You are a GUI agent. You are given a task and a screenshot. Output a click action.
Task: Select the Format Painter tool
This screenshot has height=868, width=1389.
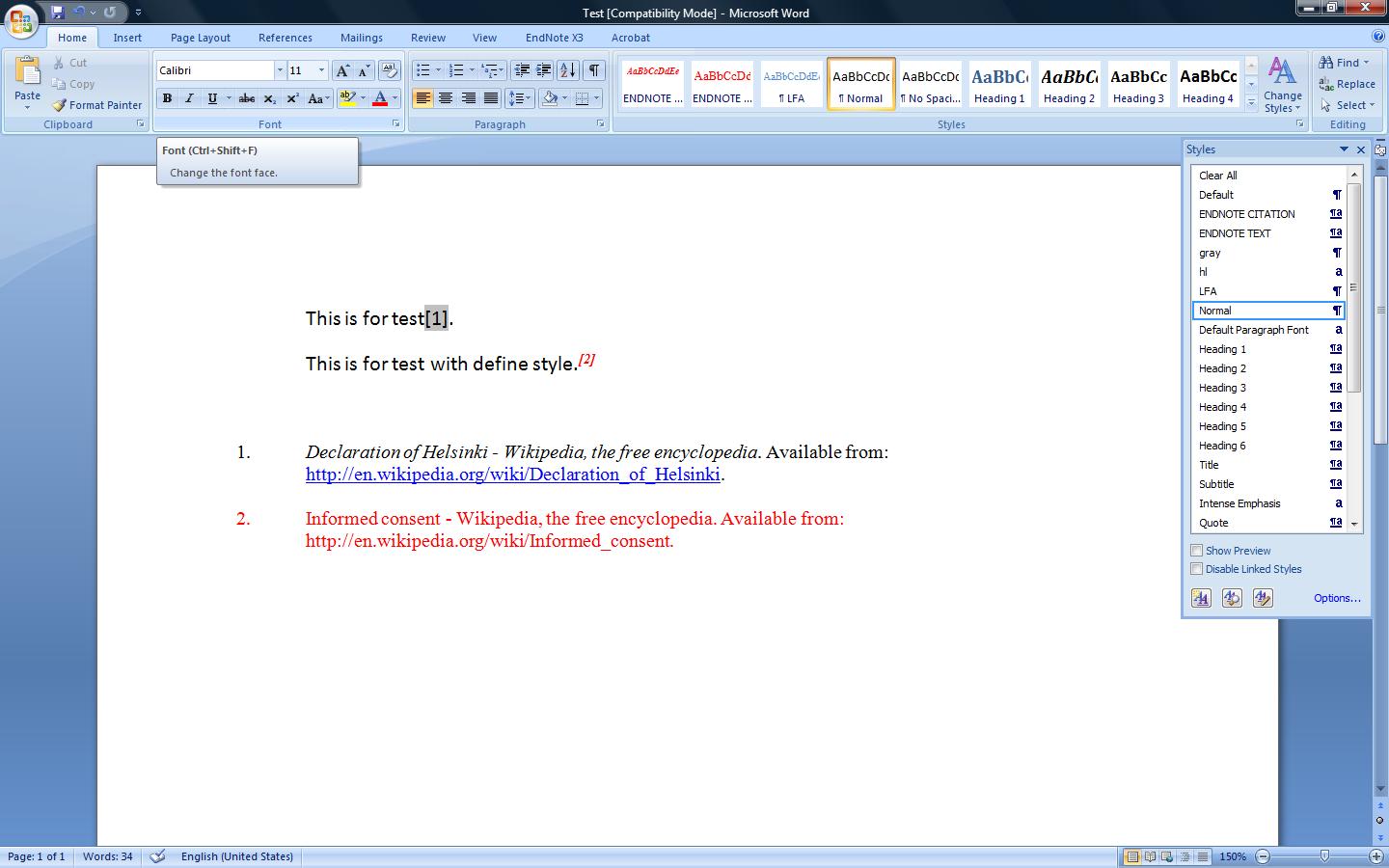click(96, 105)
